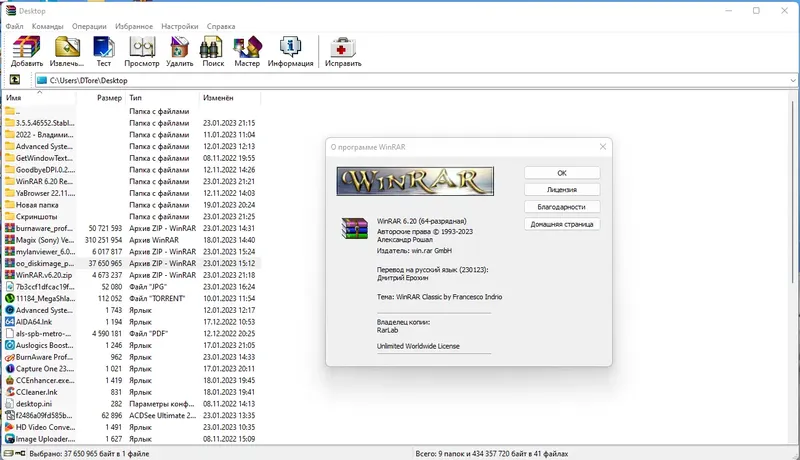Screen dimensions: 800x460
Task: Click the WinRAR books icon in About dialog
Action: (x=355, y=228)
